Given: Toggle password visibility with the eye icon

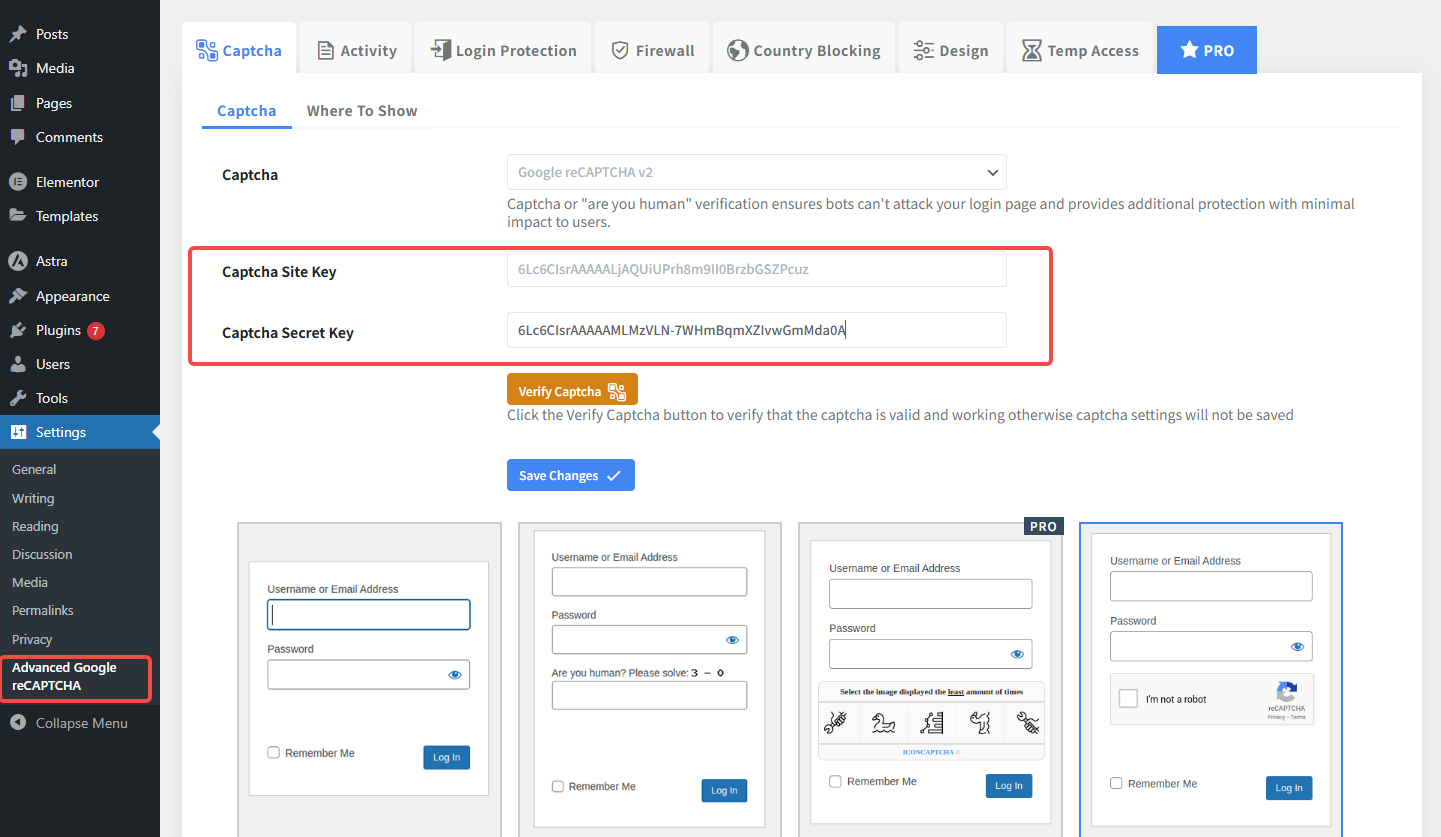Looking at the screenshot, I should (x=455, y=674).
